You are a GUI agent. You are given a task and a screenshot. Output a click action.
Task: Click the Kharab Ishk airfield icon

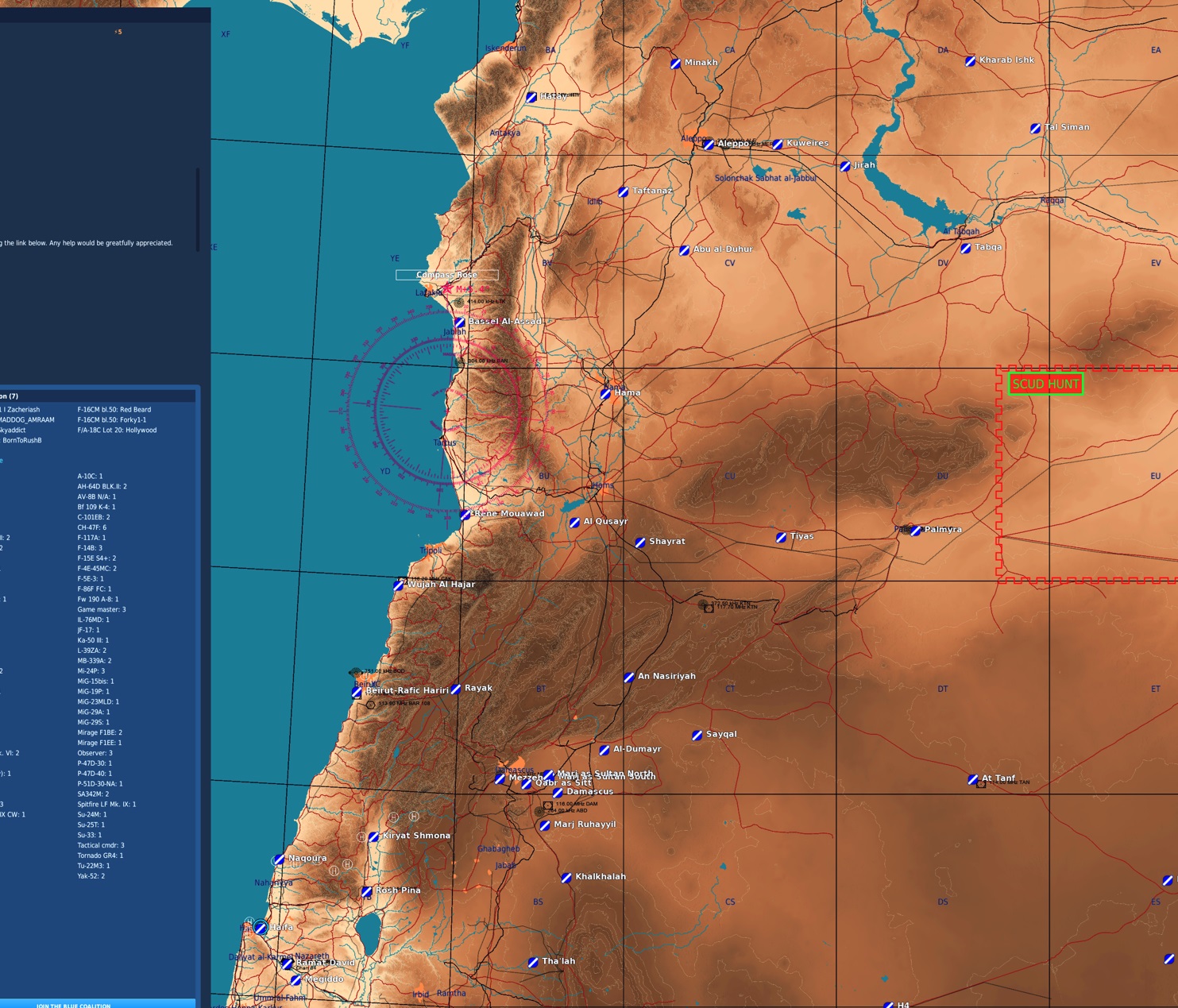pos(971,61)
